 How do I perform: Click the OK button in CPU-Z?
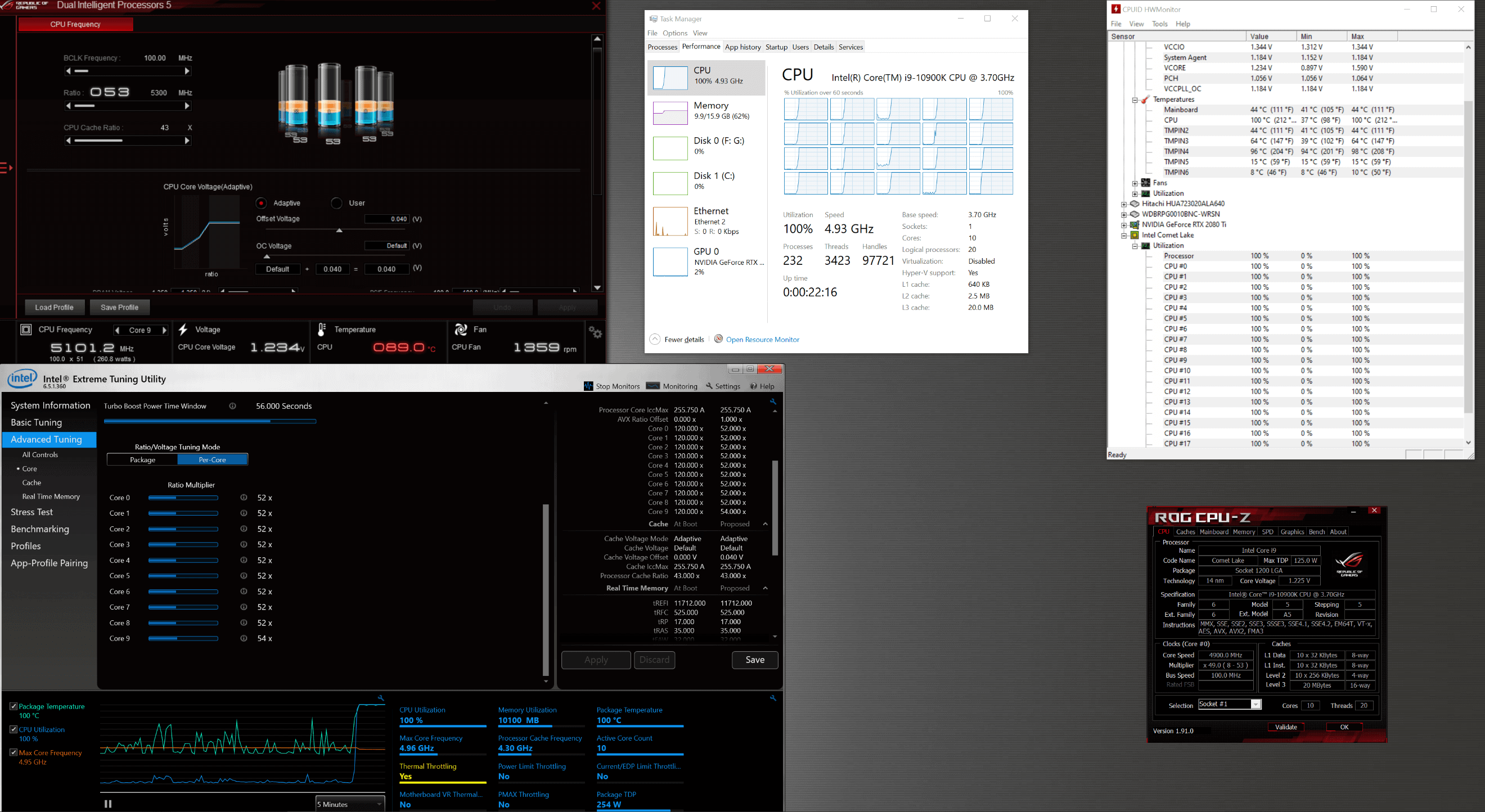point(1344,727)
